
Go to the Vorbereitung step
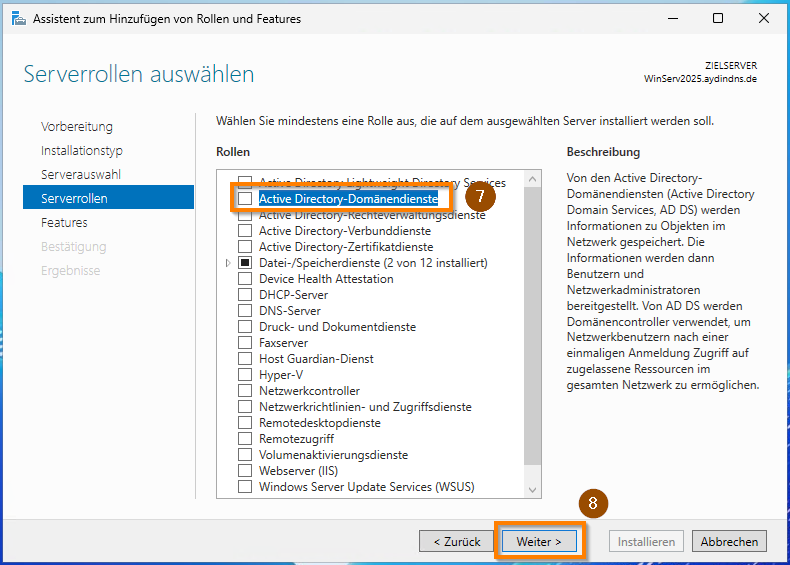pos(77,127)
